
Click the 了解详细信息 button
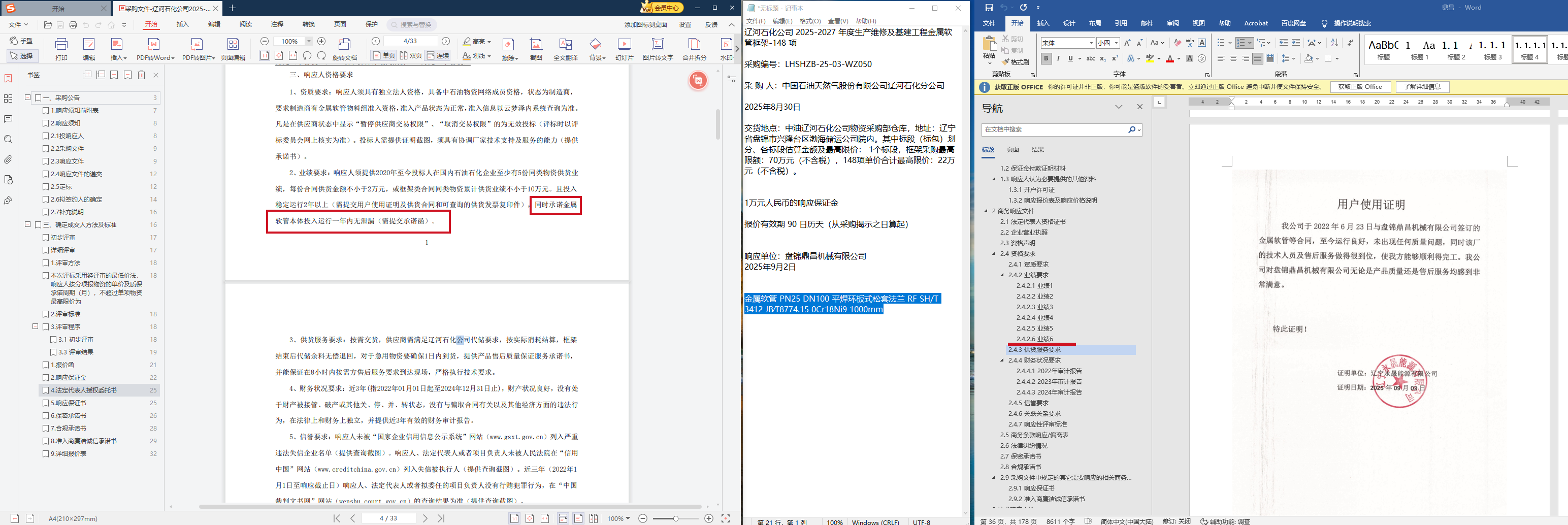tap(1422, 87)
